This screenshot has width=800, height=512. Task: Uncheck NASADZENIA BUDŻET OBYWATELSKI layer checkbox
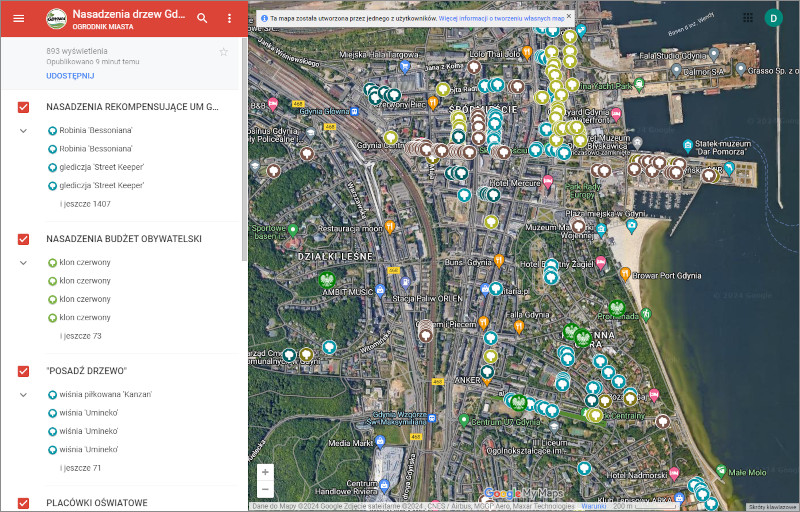(23, 239)
